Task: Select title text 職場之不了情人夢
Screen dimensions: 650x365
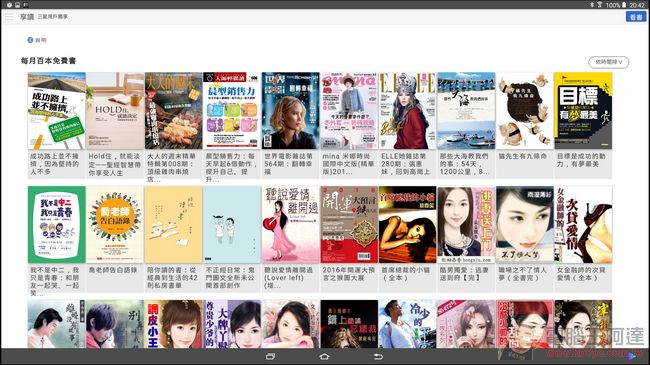Action: [522, 274]
